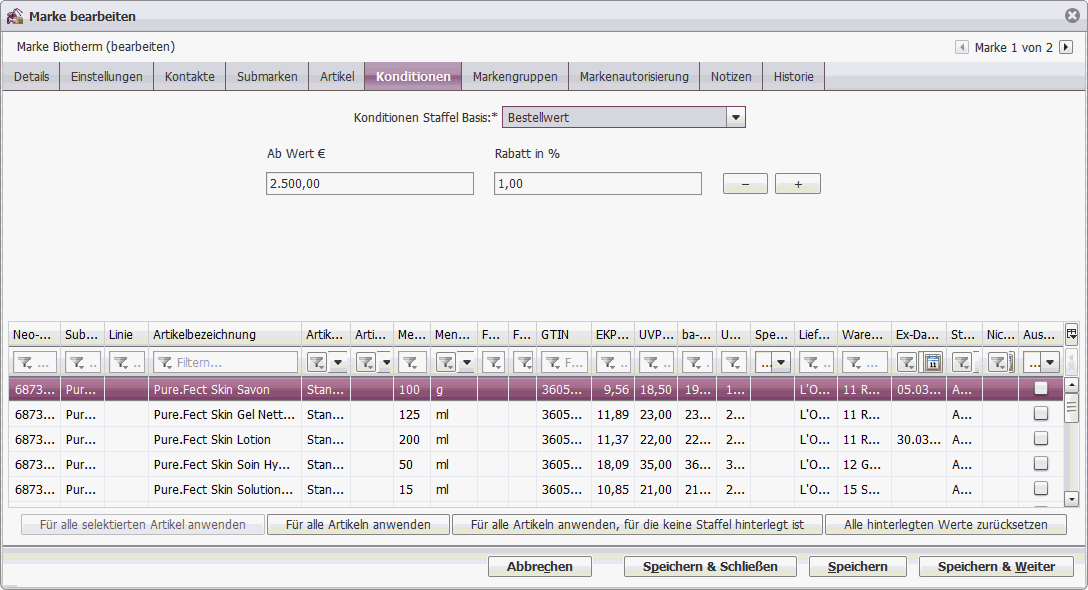Switch to the Artikel tab
Image resolution: width=1088 pixels, height=590 pixels.
tap(337, 76)
